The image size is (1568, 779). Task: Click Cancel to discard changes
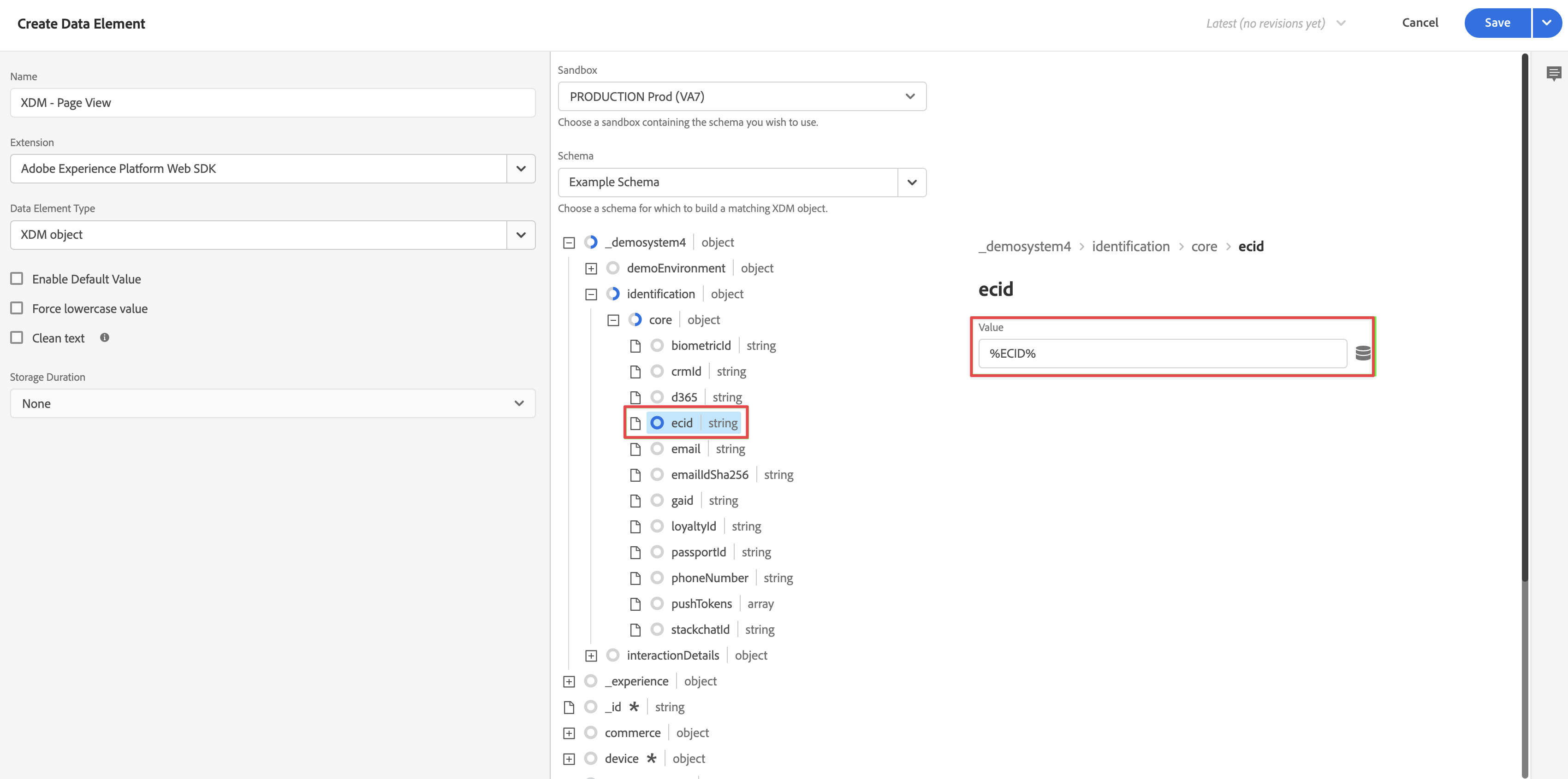[x=1420, y=23]
